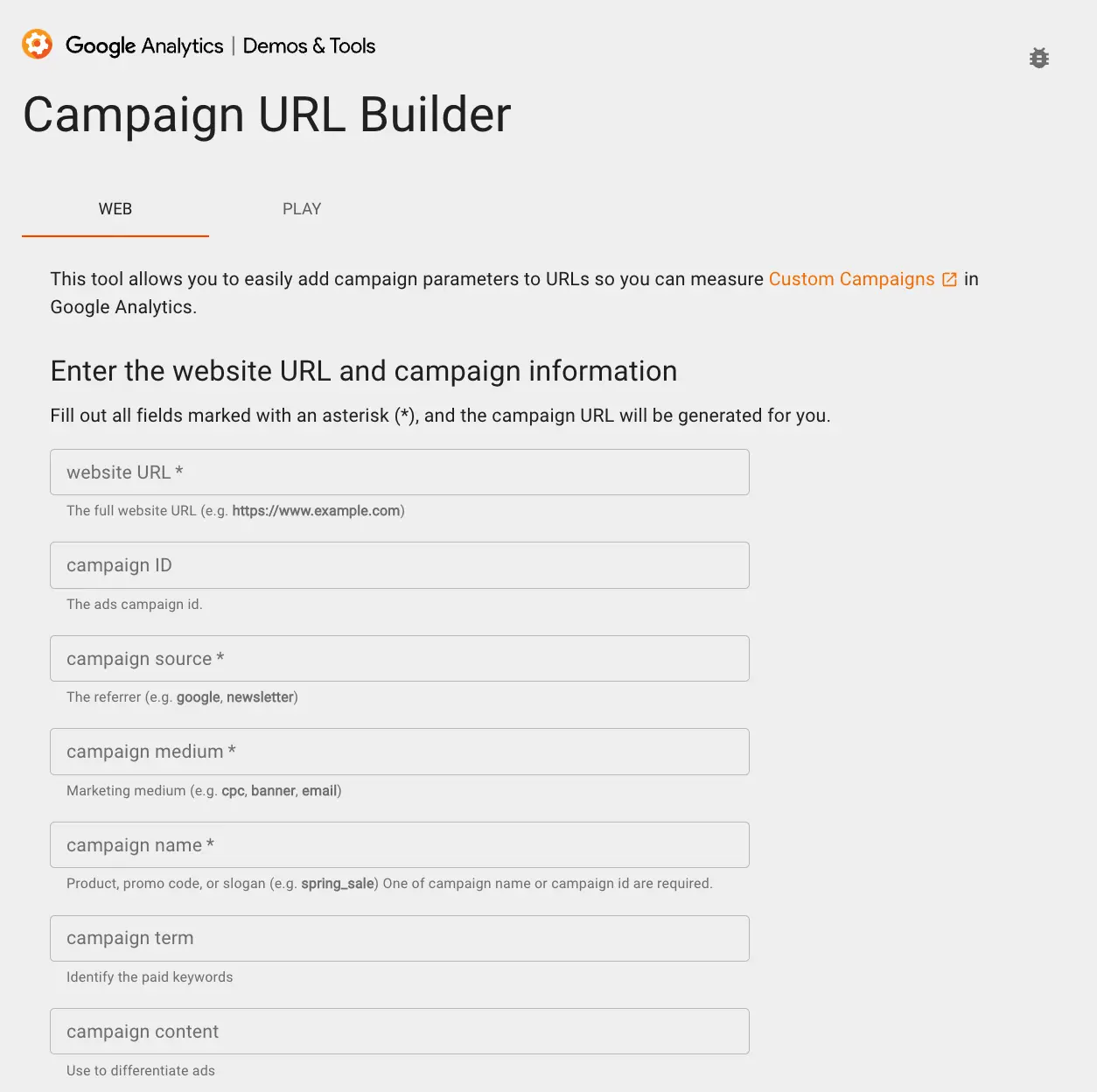Focus the campaign term input field
The height and width of the screenshot is (1092, 1097).
(400, 938)
